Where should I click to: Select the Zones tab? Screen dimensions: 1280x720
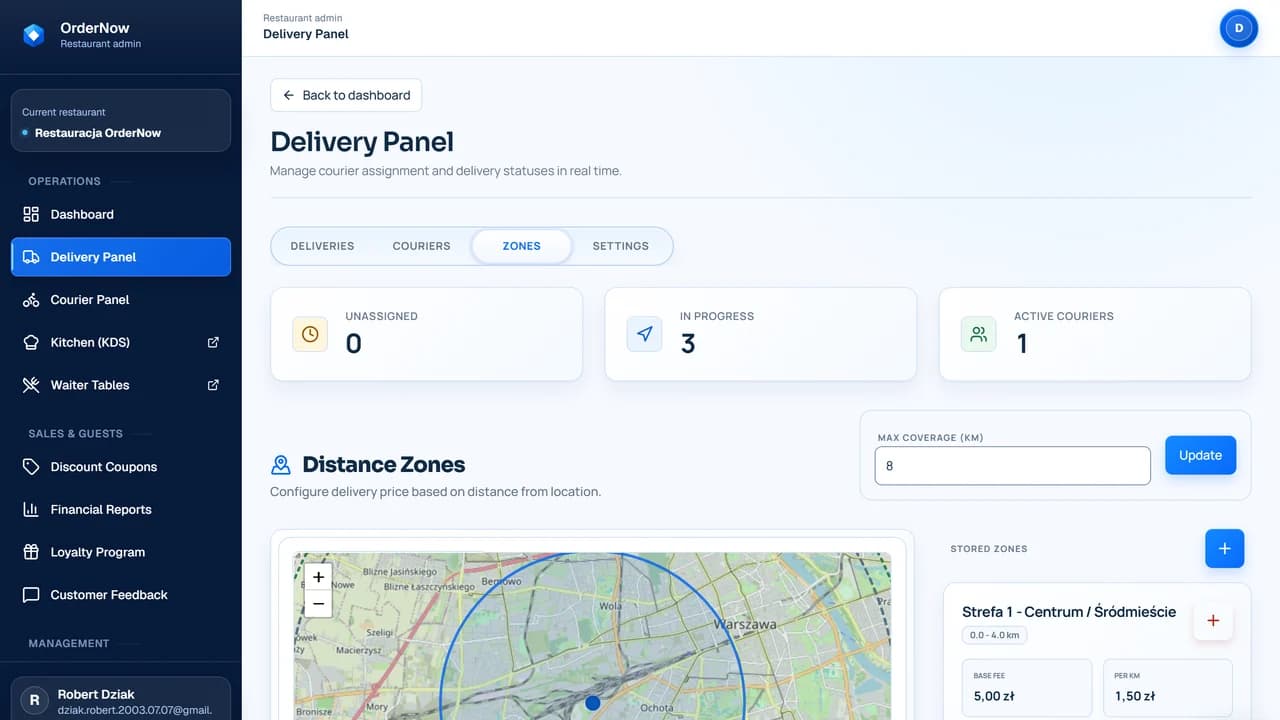pos(522,246)
